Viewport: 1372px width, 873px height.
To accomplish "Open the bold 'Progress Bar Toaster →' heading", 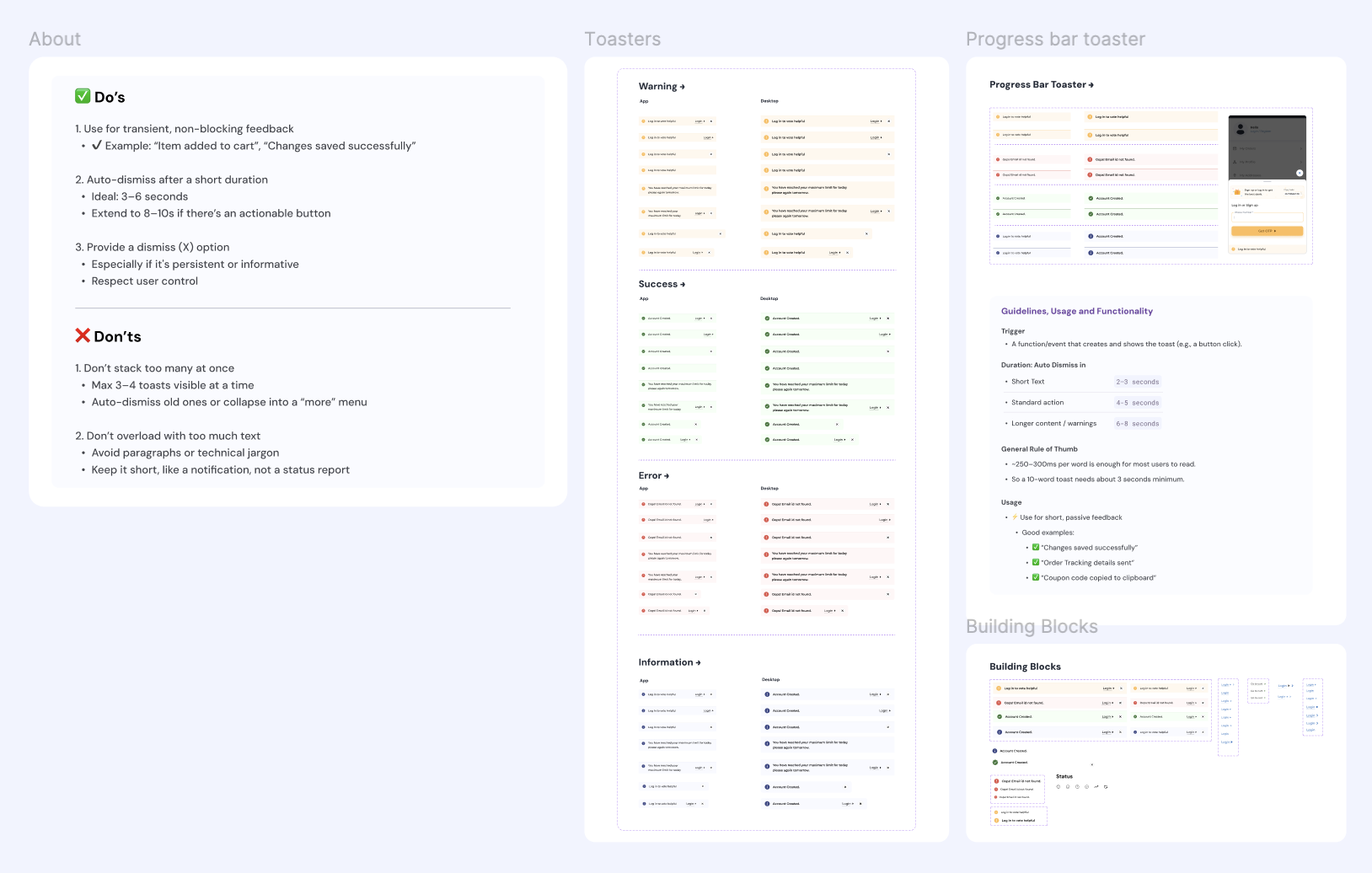I will coord(1042,85).
